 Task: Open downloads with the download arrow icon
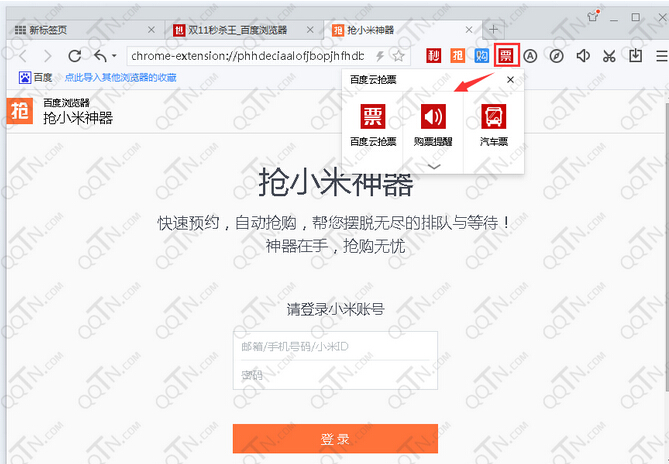pyautogui.click(x=634, y=56)
